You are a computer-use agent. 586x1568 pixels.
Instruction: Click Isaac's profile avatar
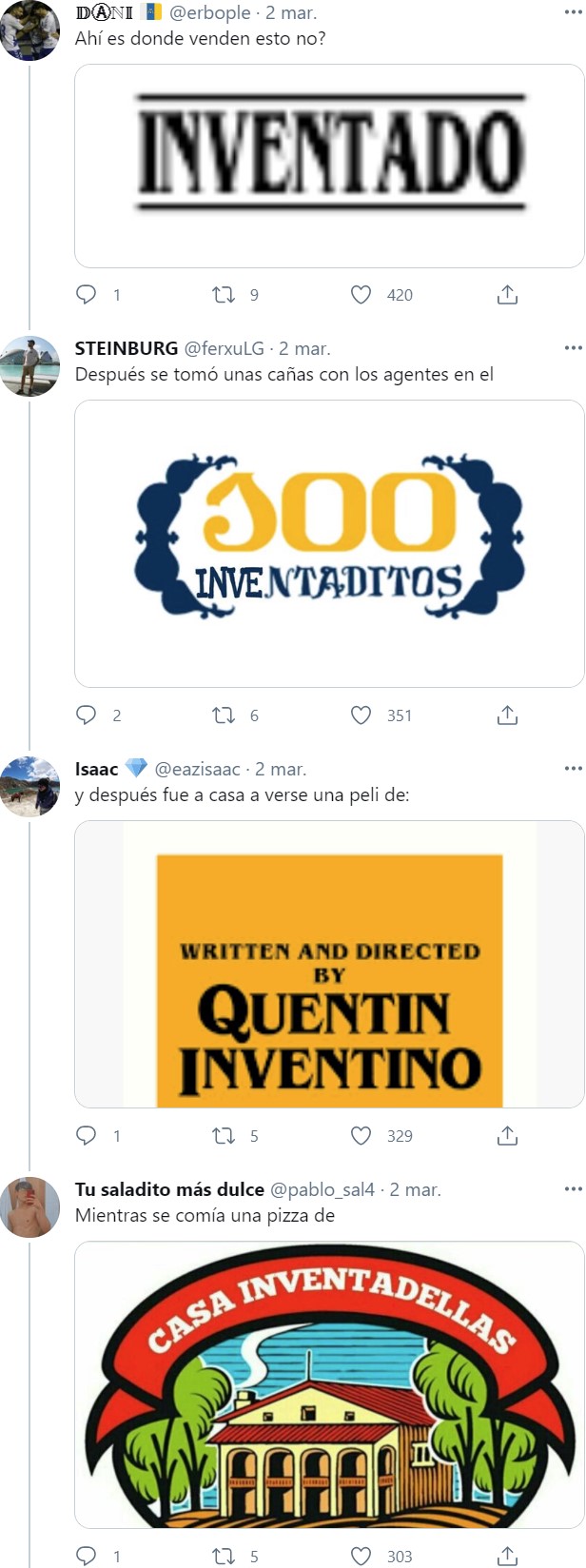click(x=33, y=782)
